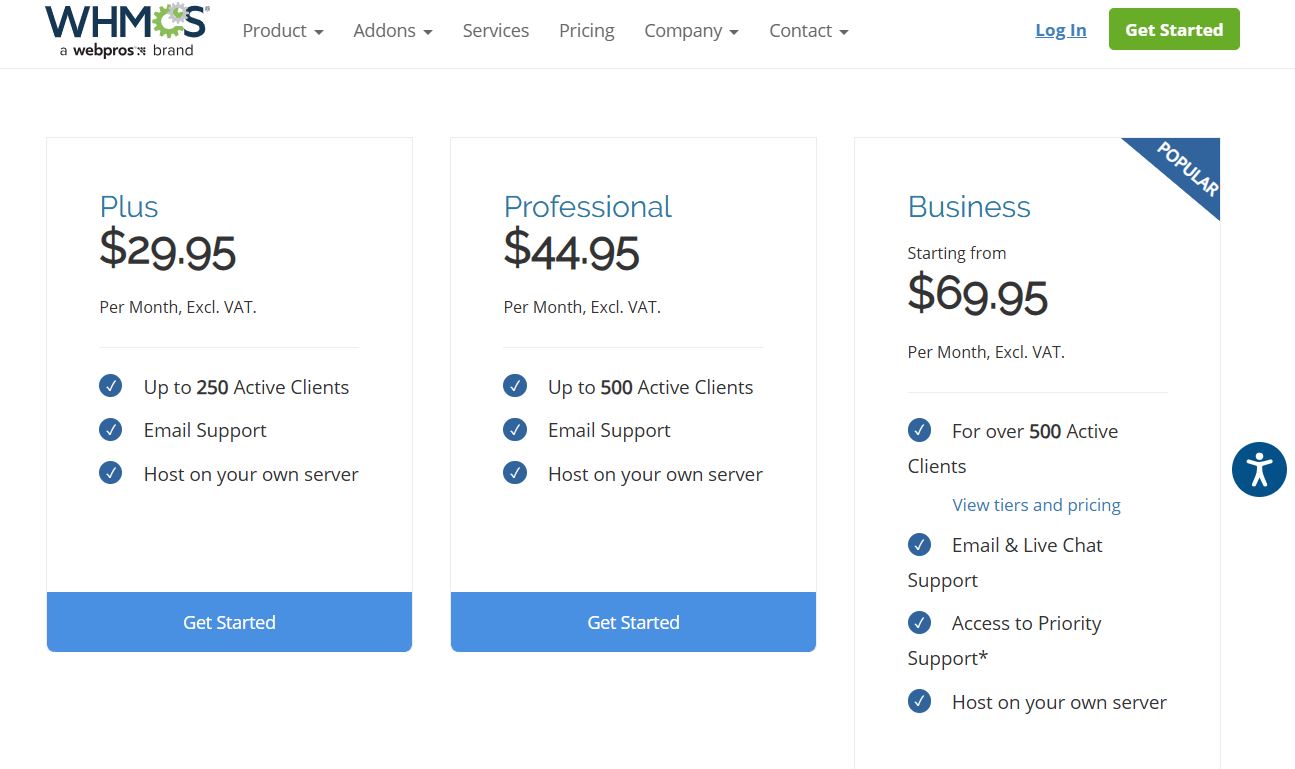The image size is (1295, 769).
Task: Click checkmark icon beside 250 Active Clients
Action: point(111,386)
